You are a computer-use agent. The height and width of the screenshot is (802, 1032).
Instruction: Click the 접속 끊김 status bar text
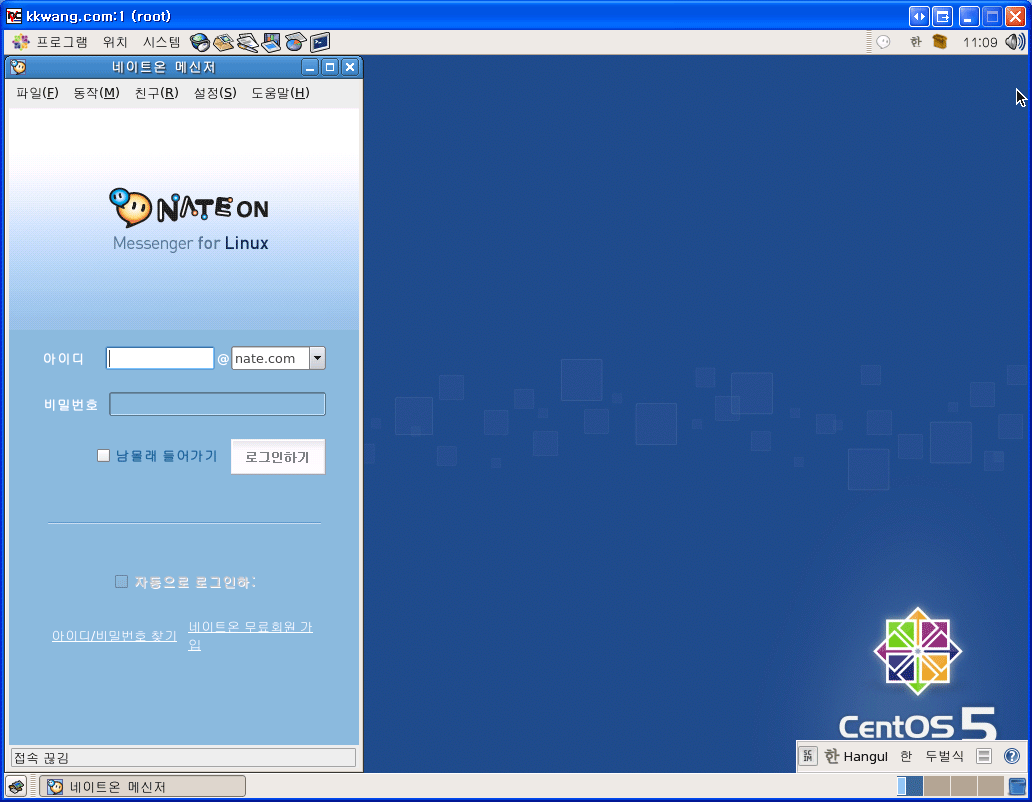[41, 758]
